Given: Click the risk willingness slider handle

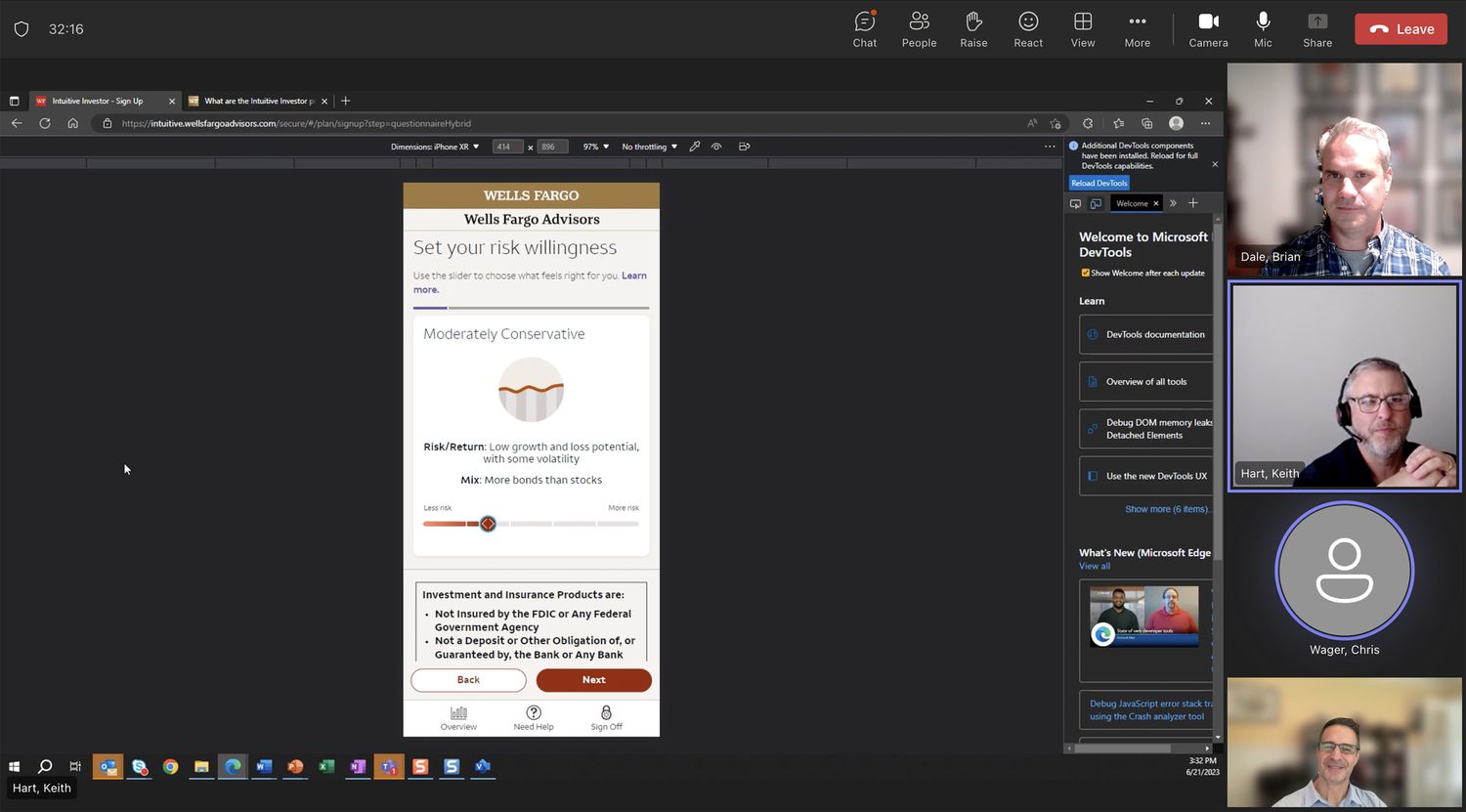Looking at the screenshot, I should [488, 524].
